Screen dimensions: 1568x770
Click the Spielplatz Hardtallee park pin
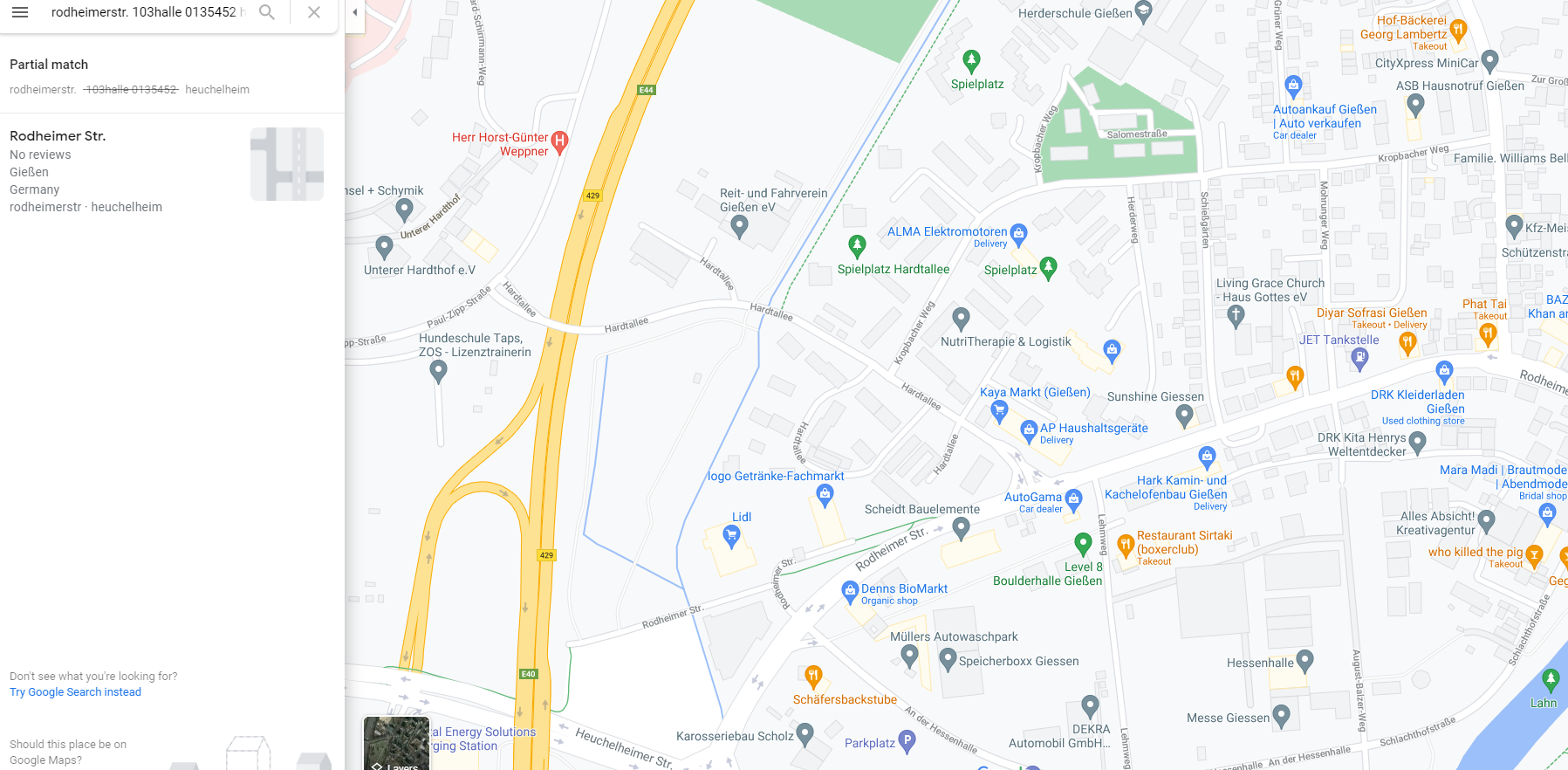click(858, 246)
